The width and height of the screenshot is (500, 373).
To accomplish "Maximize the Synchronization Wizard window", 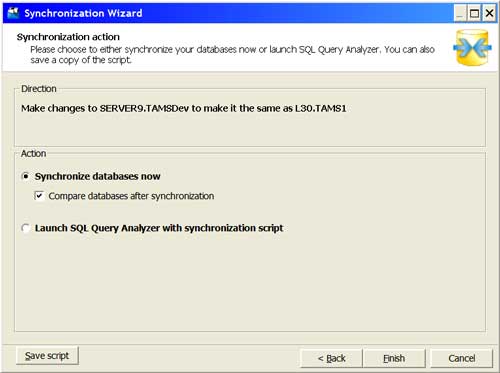I will click(474, 14).
